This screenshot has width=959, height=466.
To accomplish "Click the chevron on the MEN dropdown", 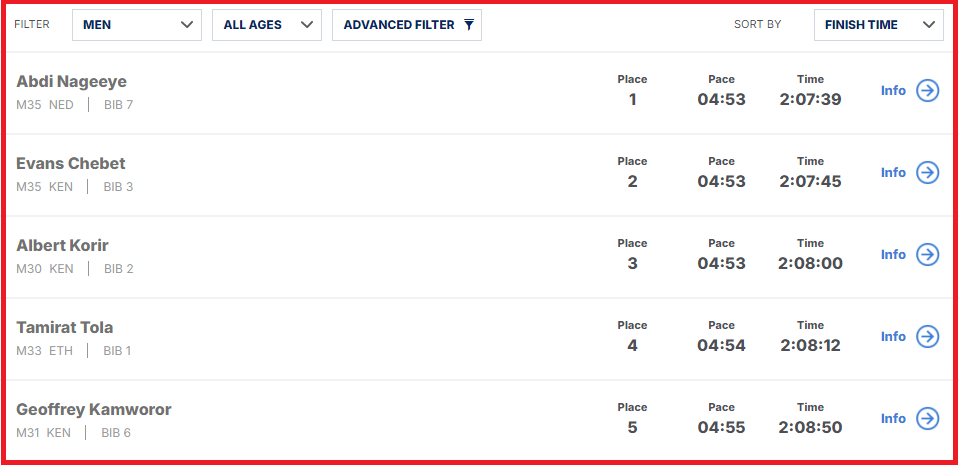I will tap(187, 25).
